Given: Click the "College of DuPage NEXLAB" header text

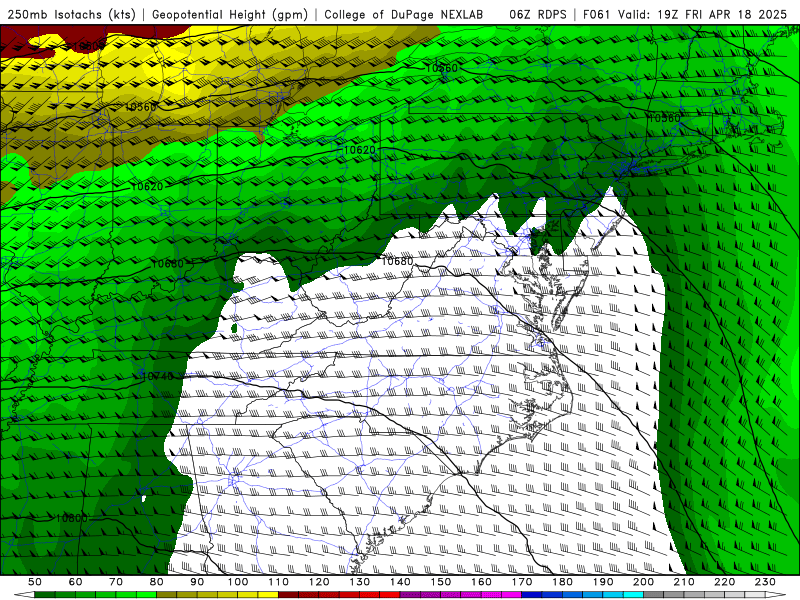Looking at the screenshot, I should tap(404, 14).
